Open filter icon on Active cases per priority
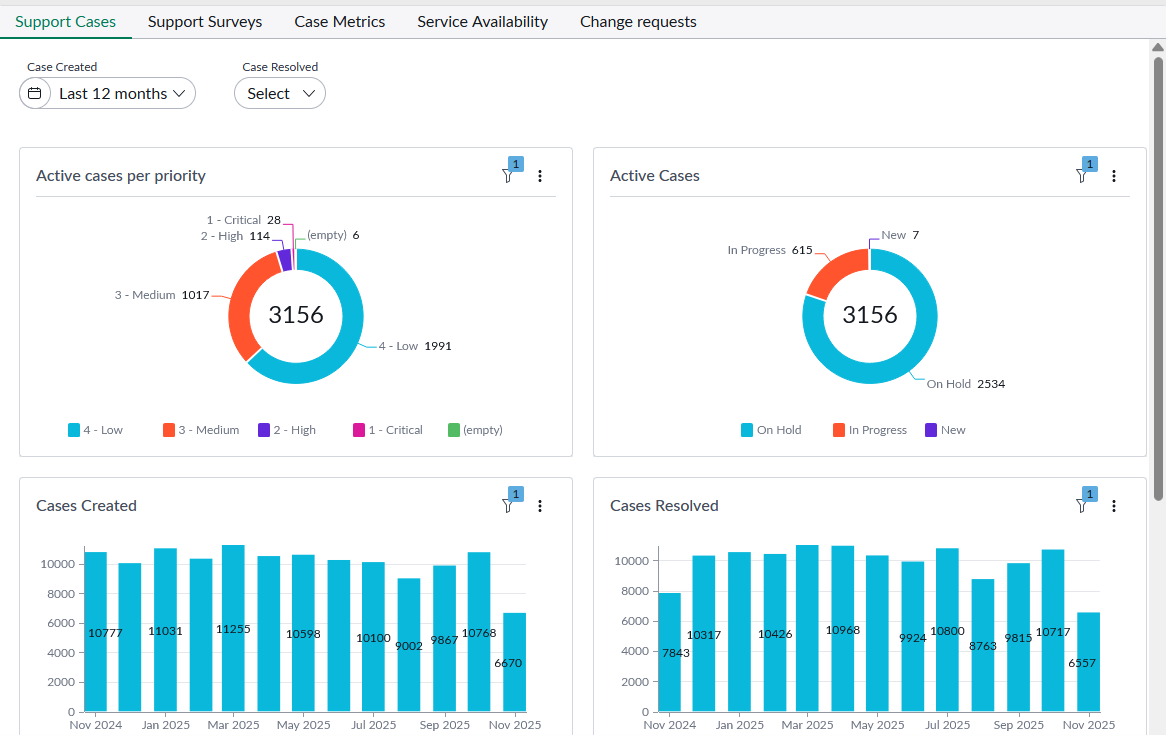This screenshot has height=736, width=1166. pos(507,176)
